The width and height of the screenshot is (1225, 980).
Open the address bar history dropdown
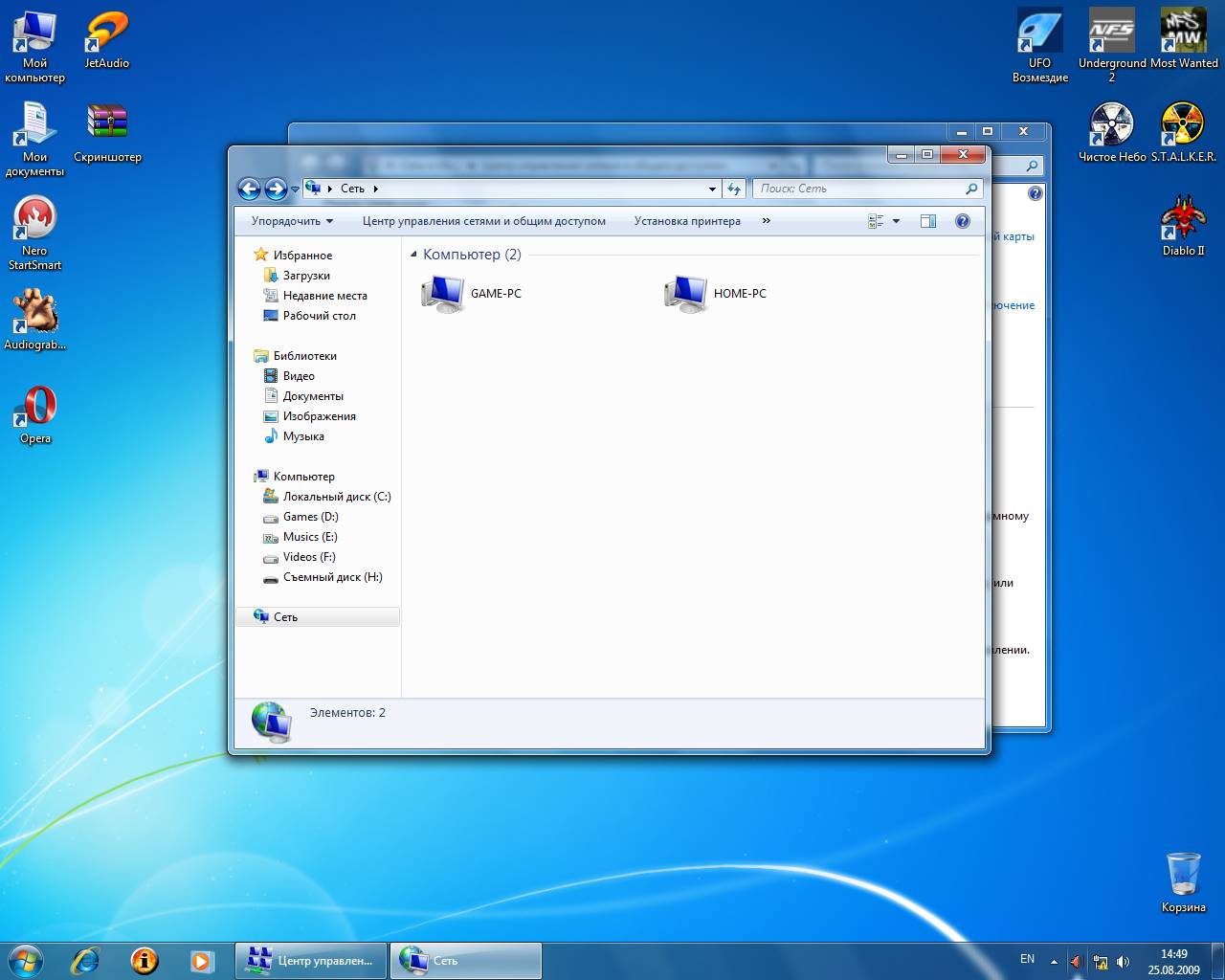point(712,189)
